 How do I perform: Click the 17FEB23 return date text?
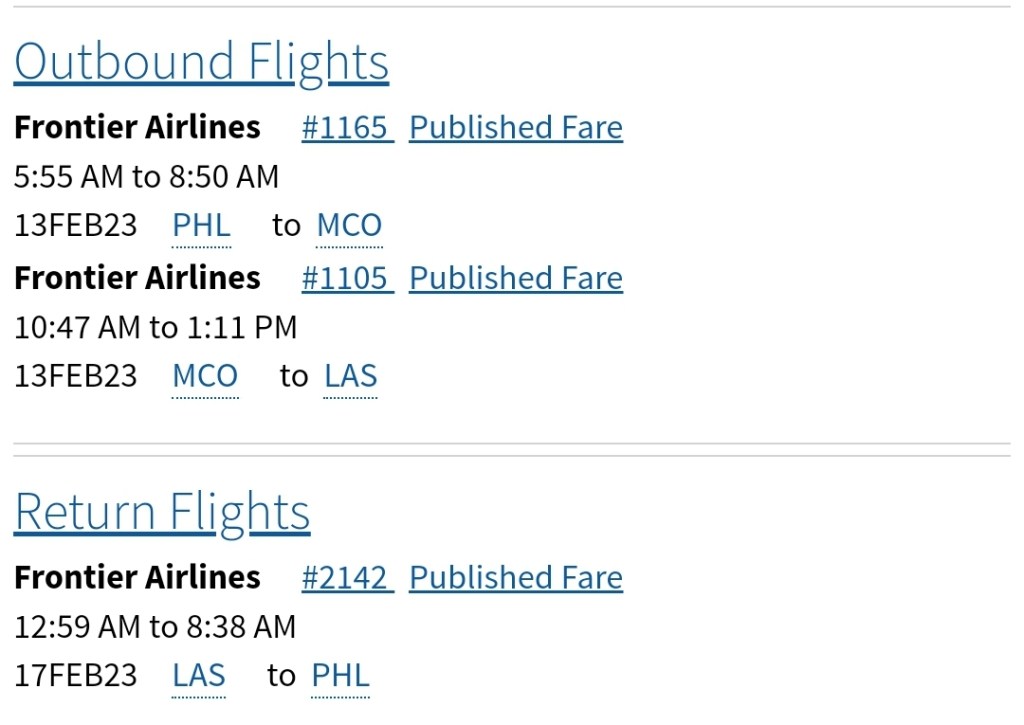(x=75, y=676)
